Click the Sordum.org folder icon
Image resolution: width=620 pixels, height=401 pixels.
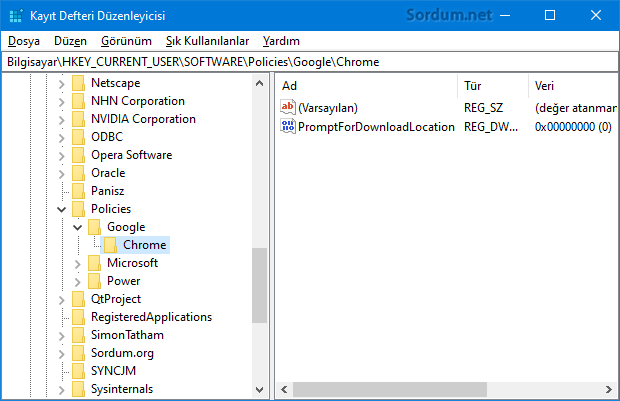click(78, 353)
